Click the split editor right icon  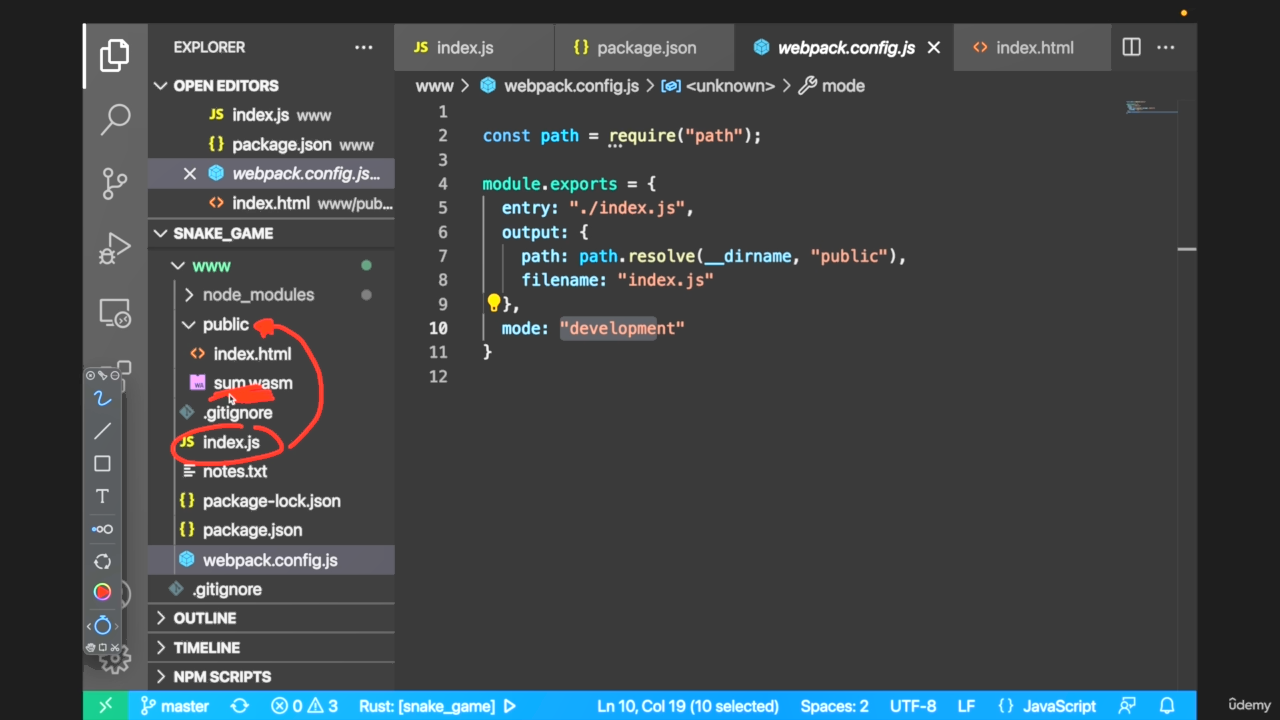tap(1131, 47)
